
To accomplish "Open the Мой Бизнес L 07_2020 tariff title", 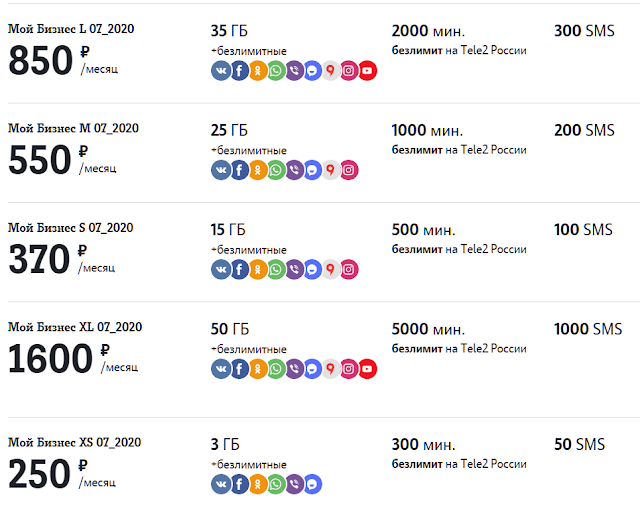I will [71, 29].
